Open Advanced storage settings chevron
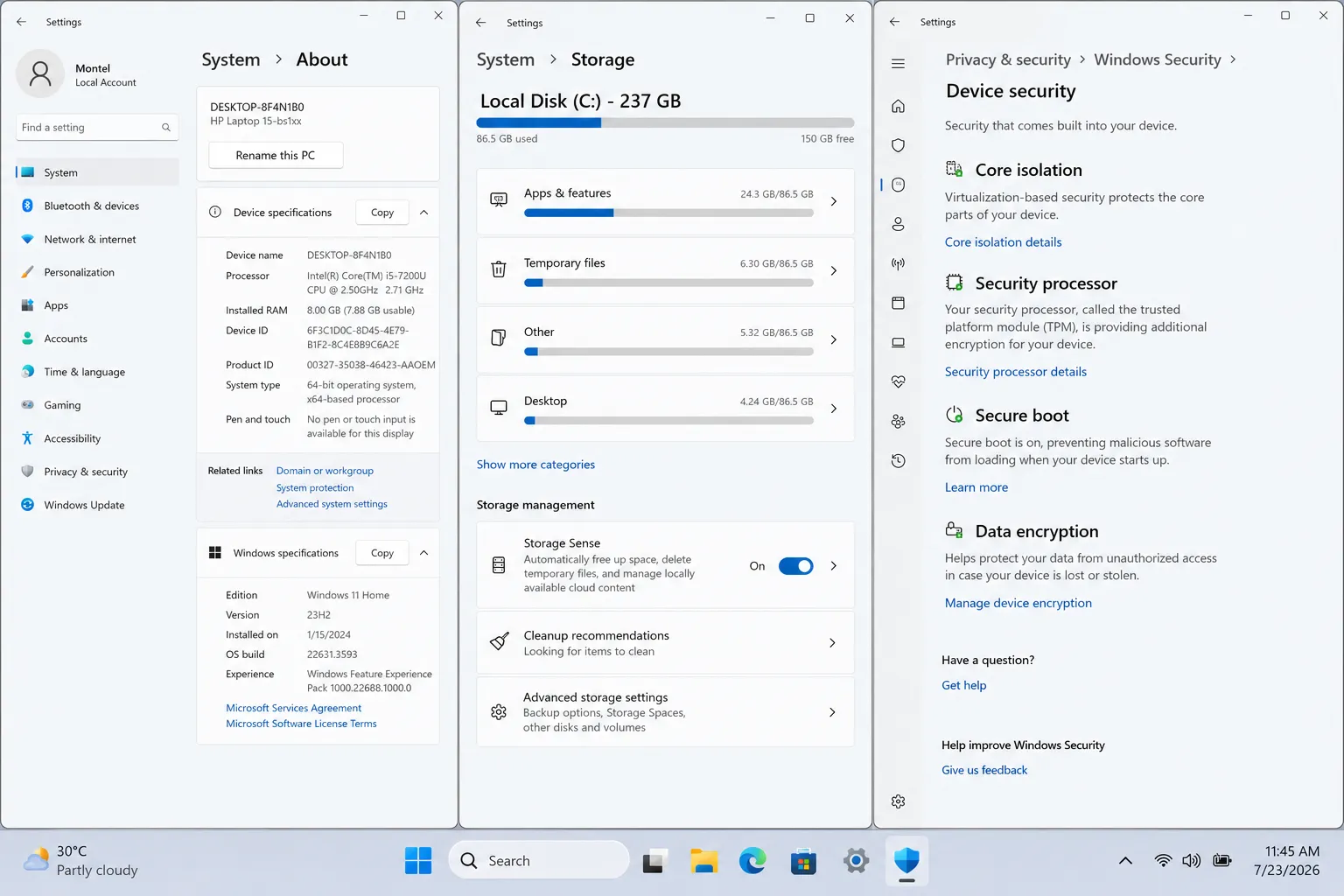The height and width of the screenshot is (896, 1344). [x=832, y=712]
